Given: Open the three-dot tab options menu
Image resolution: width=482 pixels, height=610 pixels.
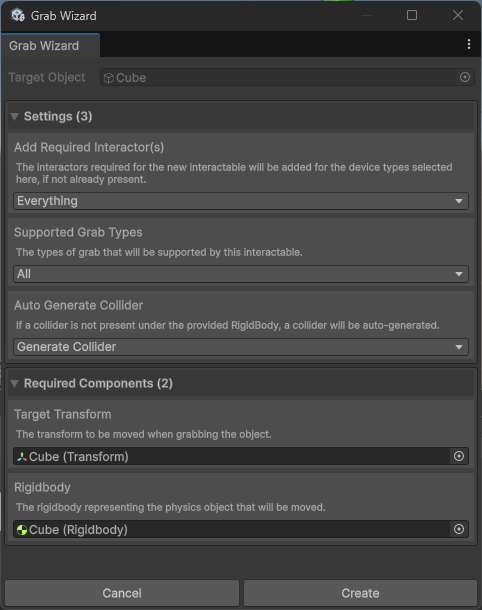Looking at the screenshot, I should point(469,44).
